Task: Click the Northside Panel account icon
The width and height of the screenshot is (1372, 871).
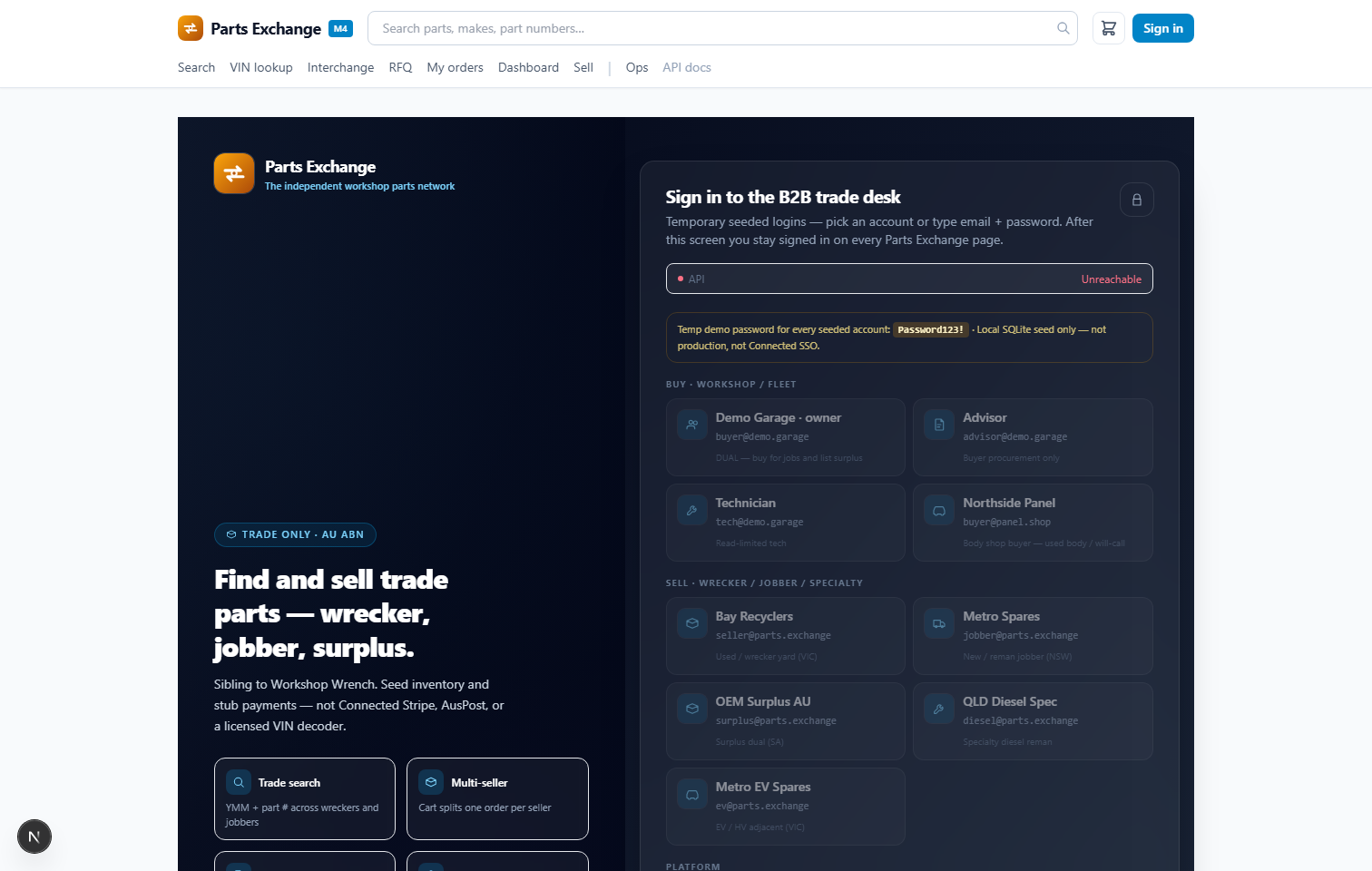Action: click(x=939, y=510)
